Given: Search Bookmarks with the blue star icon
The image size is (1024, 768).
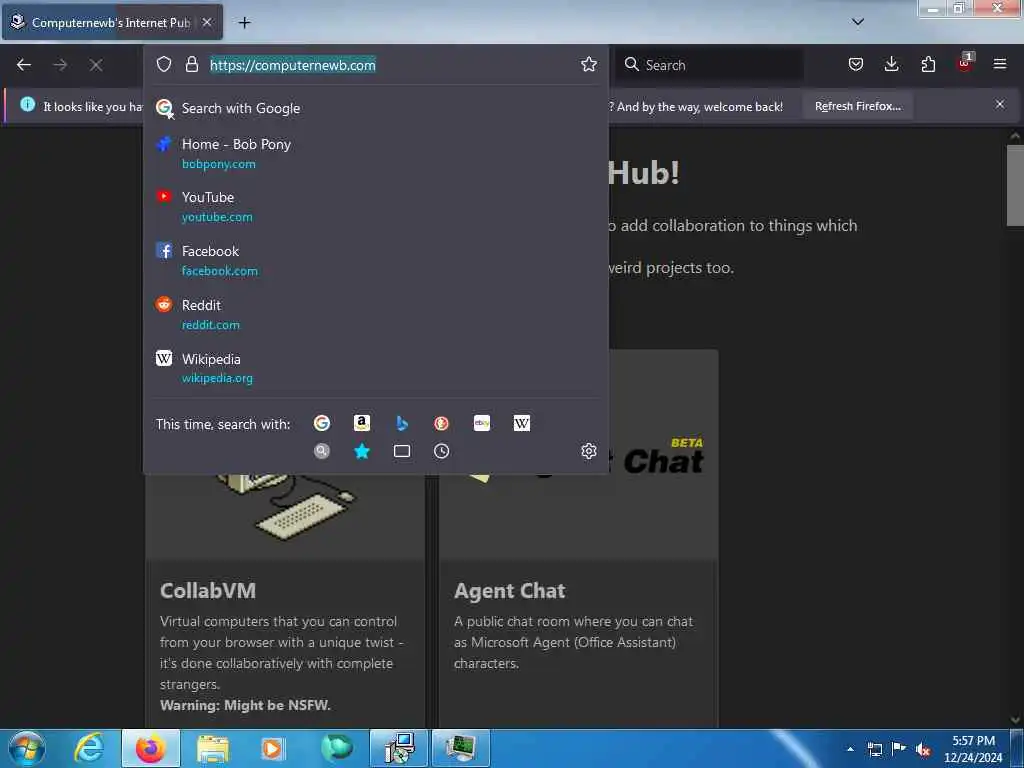Looking at the screenshot, I should (x=362, y=451).
